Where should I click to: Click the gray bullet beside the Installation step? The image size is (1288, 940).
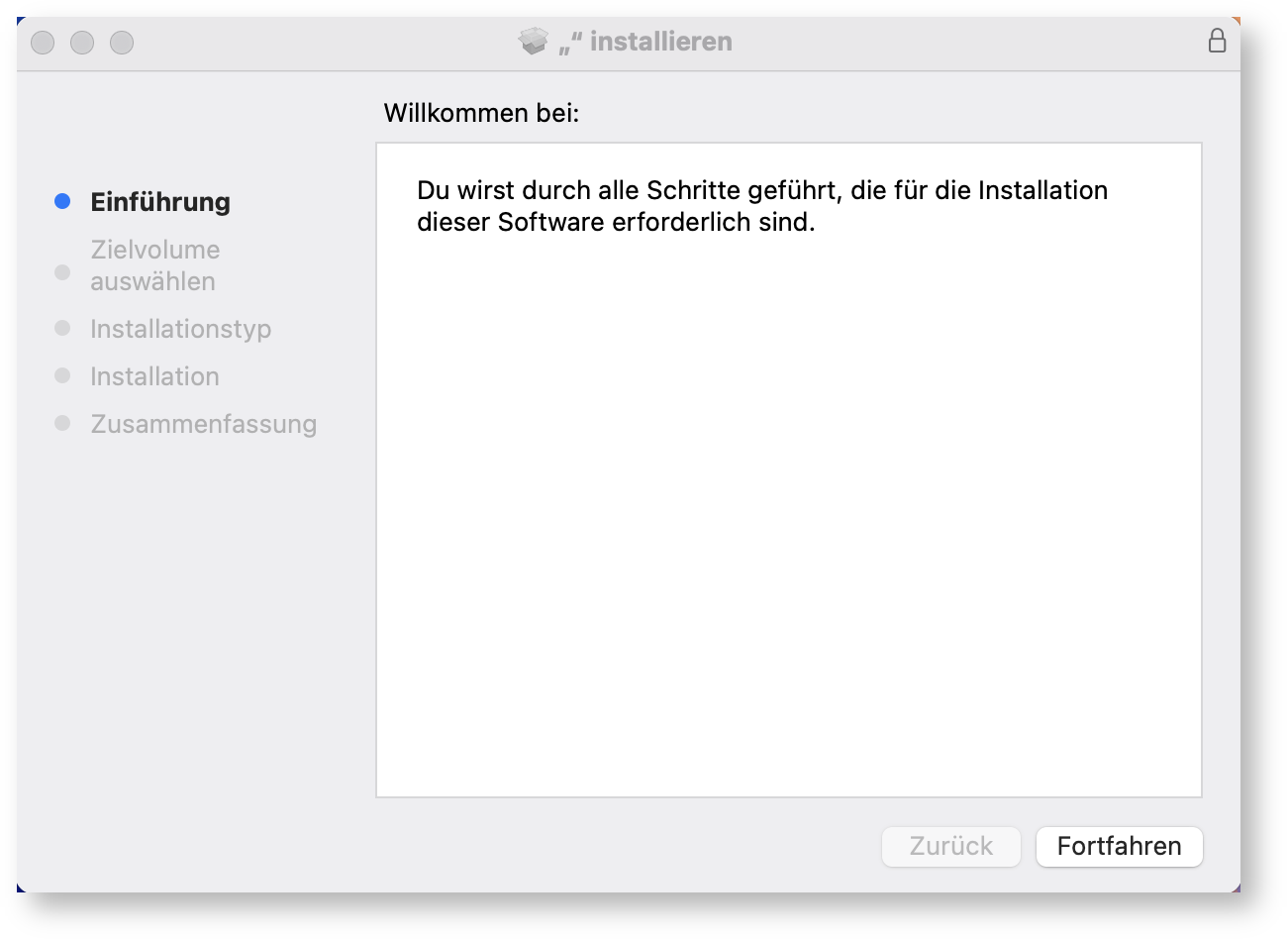62,375
